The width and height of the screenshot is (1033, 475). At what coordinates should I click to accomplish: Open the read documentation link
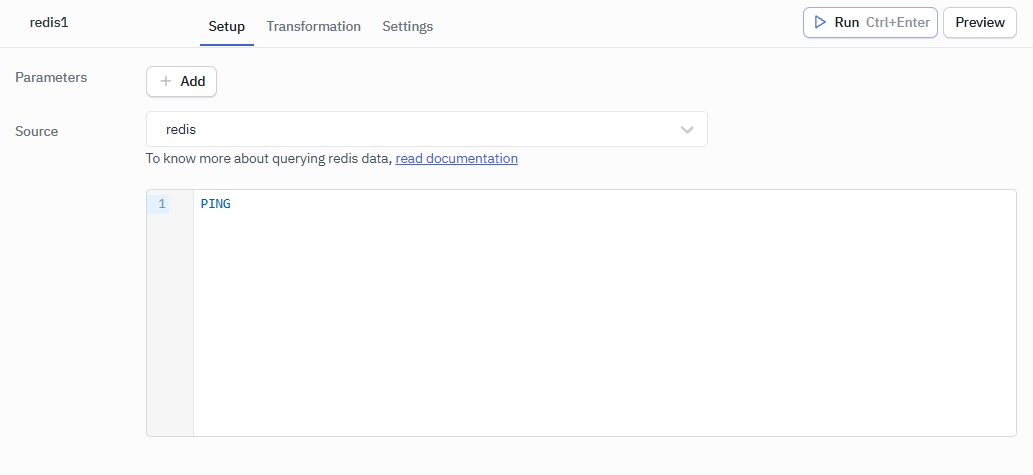pos(456,158)
